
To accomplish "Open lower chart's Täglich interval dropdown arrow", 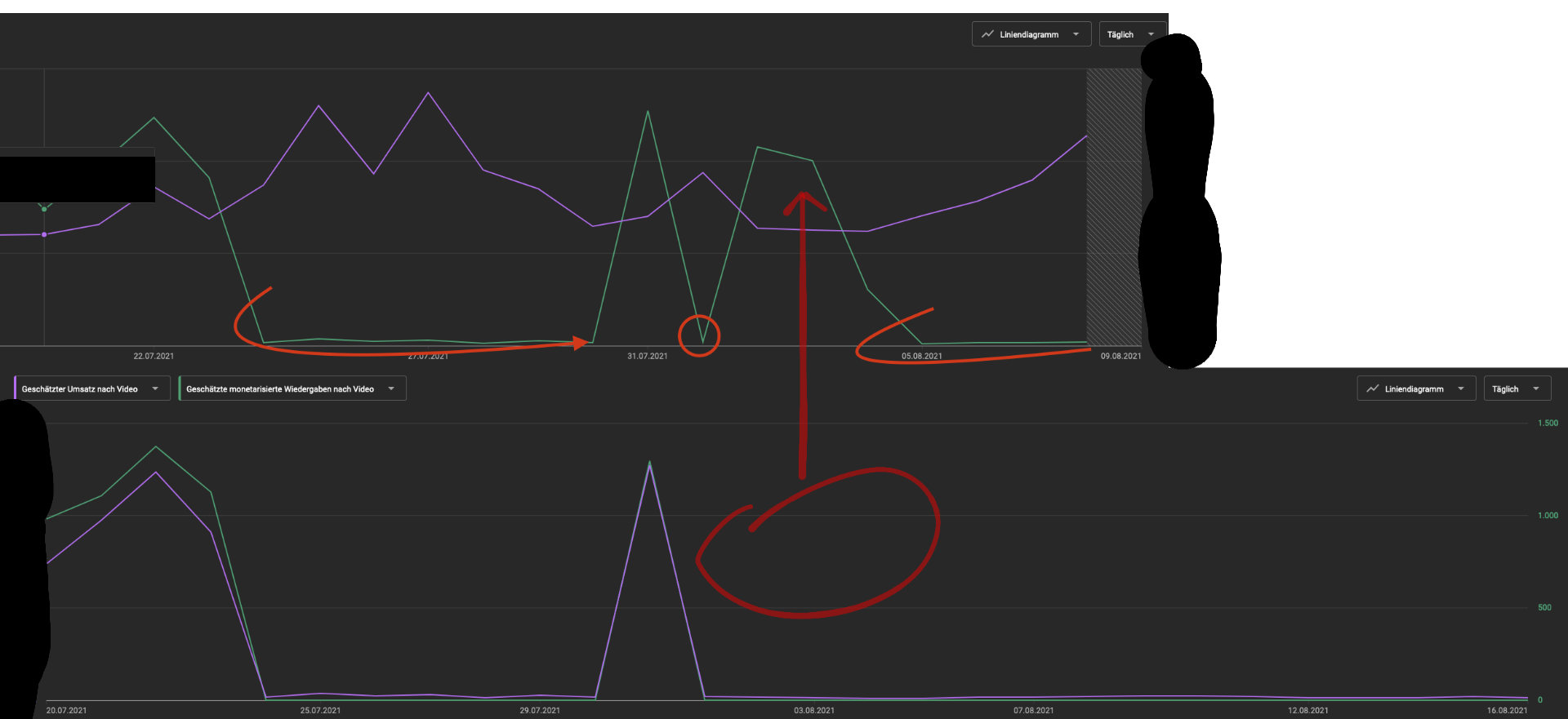I will point(1535,388).
